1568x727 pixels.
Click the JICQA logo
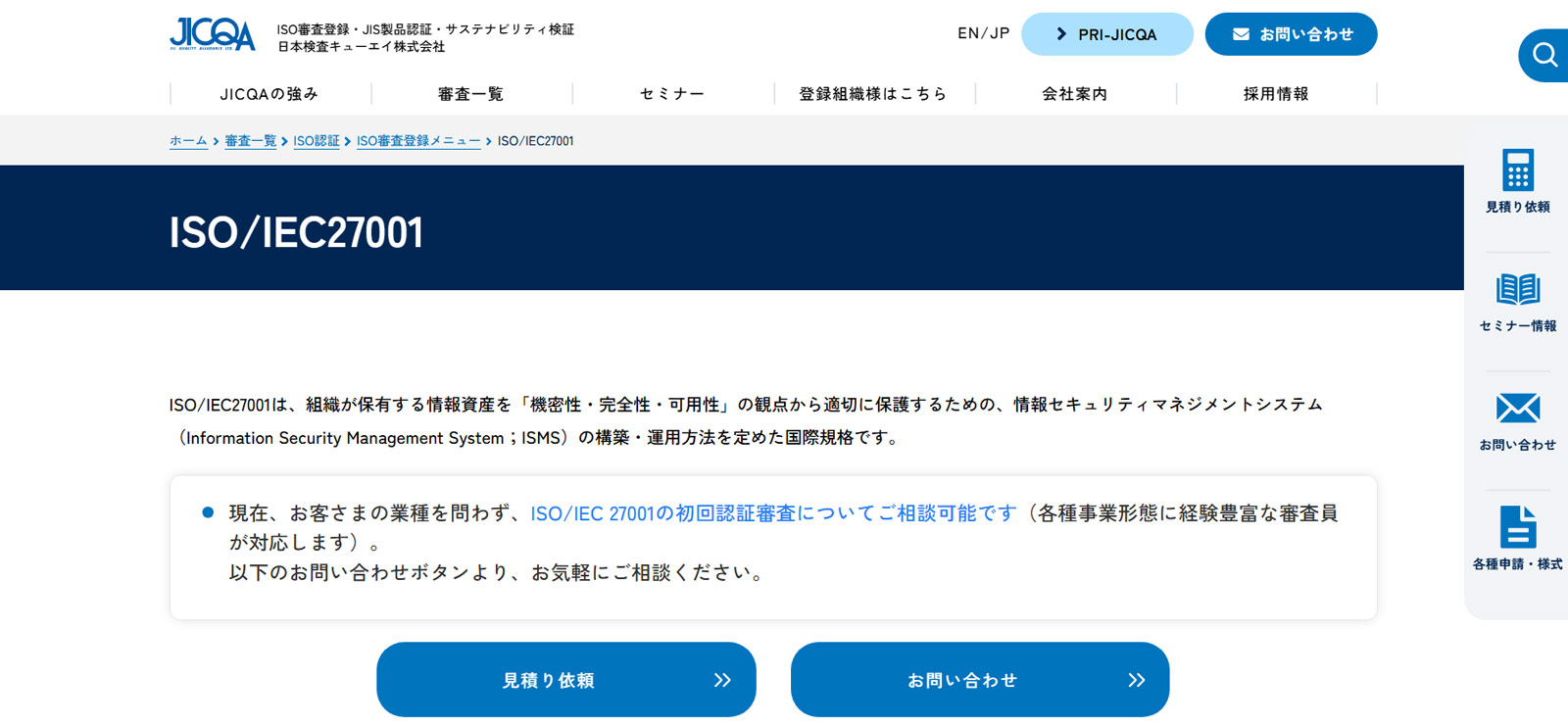coord(212,34)
